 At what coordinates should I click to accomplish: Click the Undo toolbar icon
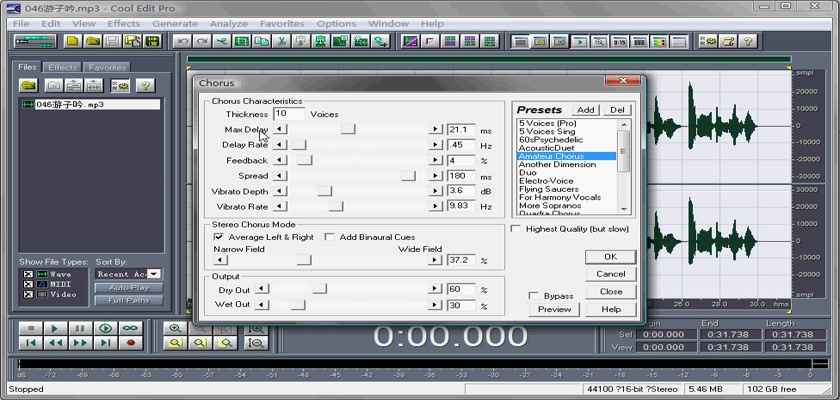(x=182, y=41)
